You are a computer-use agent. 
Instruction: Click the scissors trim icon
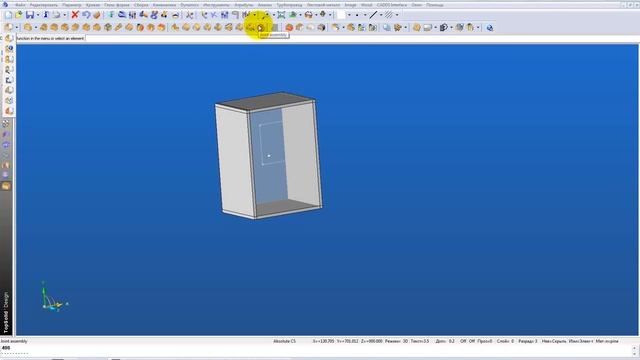pyautogui.click(x=189, y=15)
